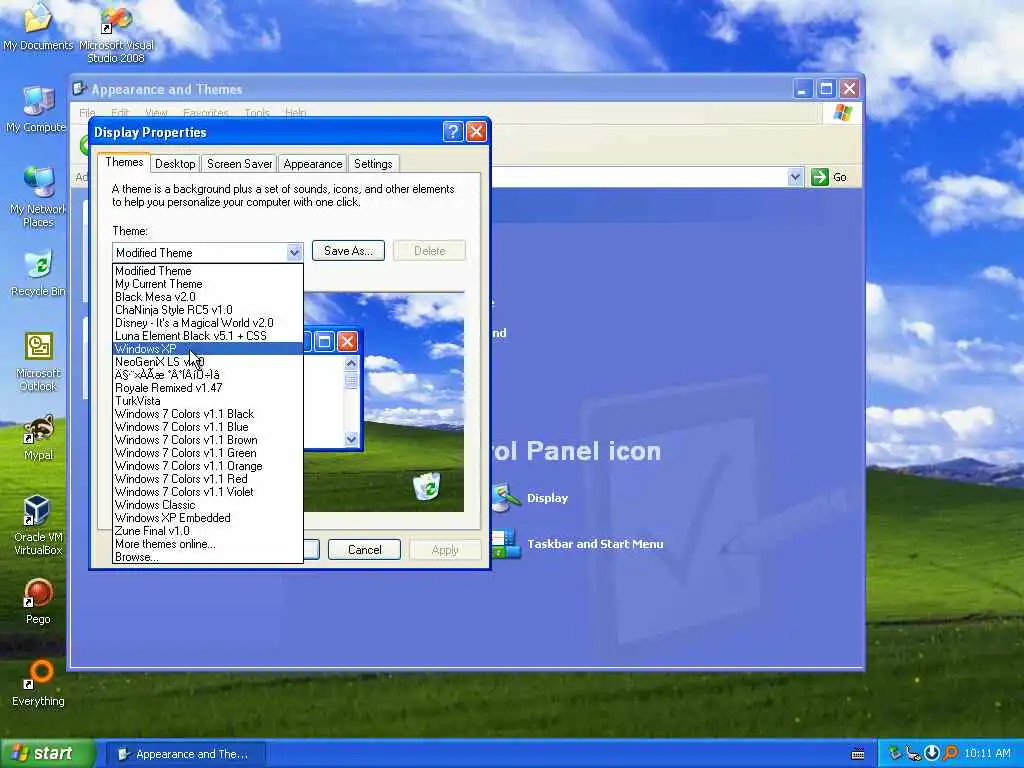Choose Modified Theme from the list
The width and height of the screenshot is (1024, 768).
[208, 271]
